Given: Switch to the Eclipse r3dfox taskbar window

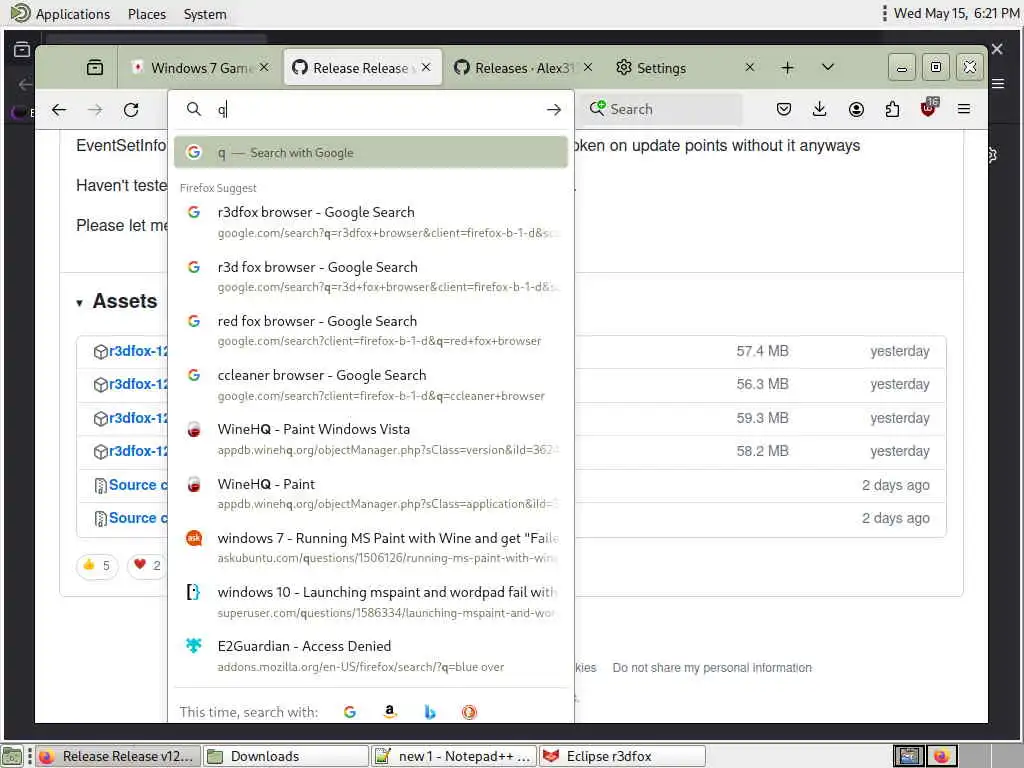Looking at the screenshot, I should click(622, 756).
